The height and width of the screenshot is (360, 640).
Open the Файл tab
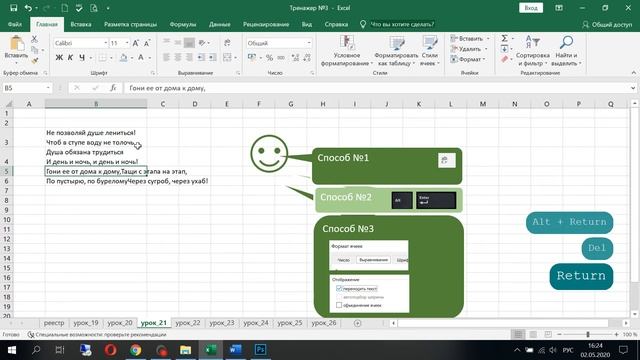click(15, 24)
